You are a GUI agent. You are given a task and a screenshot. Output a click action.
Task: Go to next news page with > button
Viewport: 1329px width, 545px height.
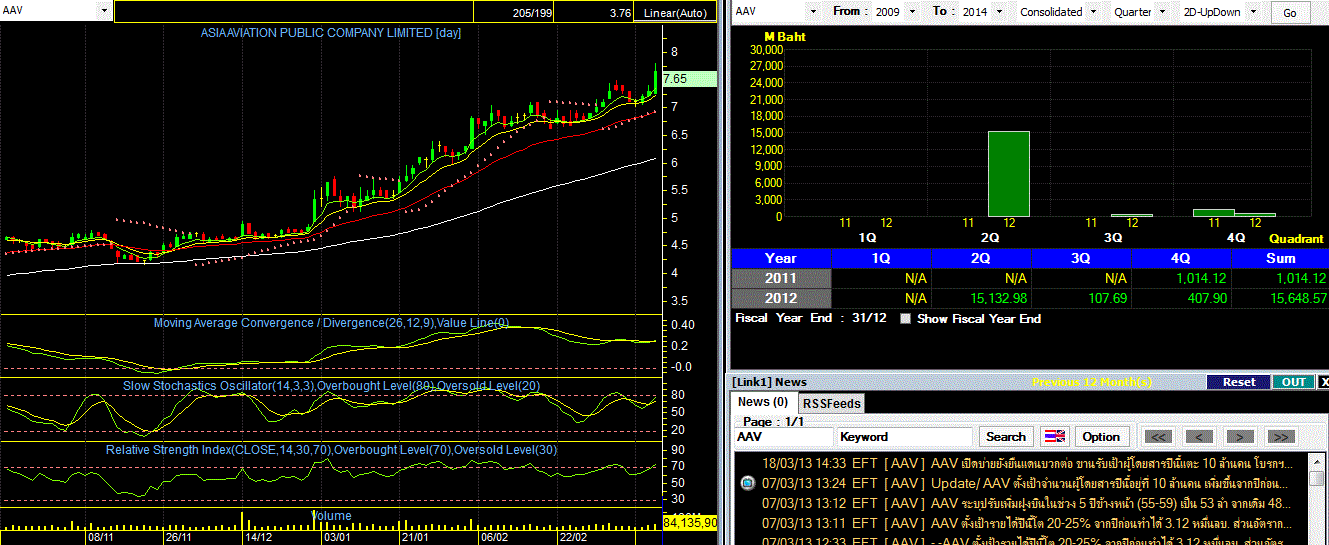point(1240,436)
